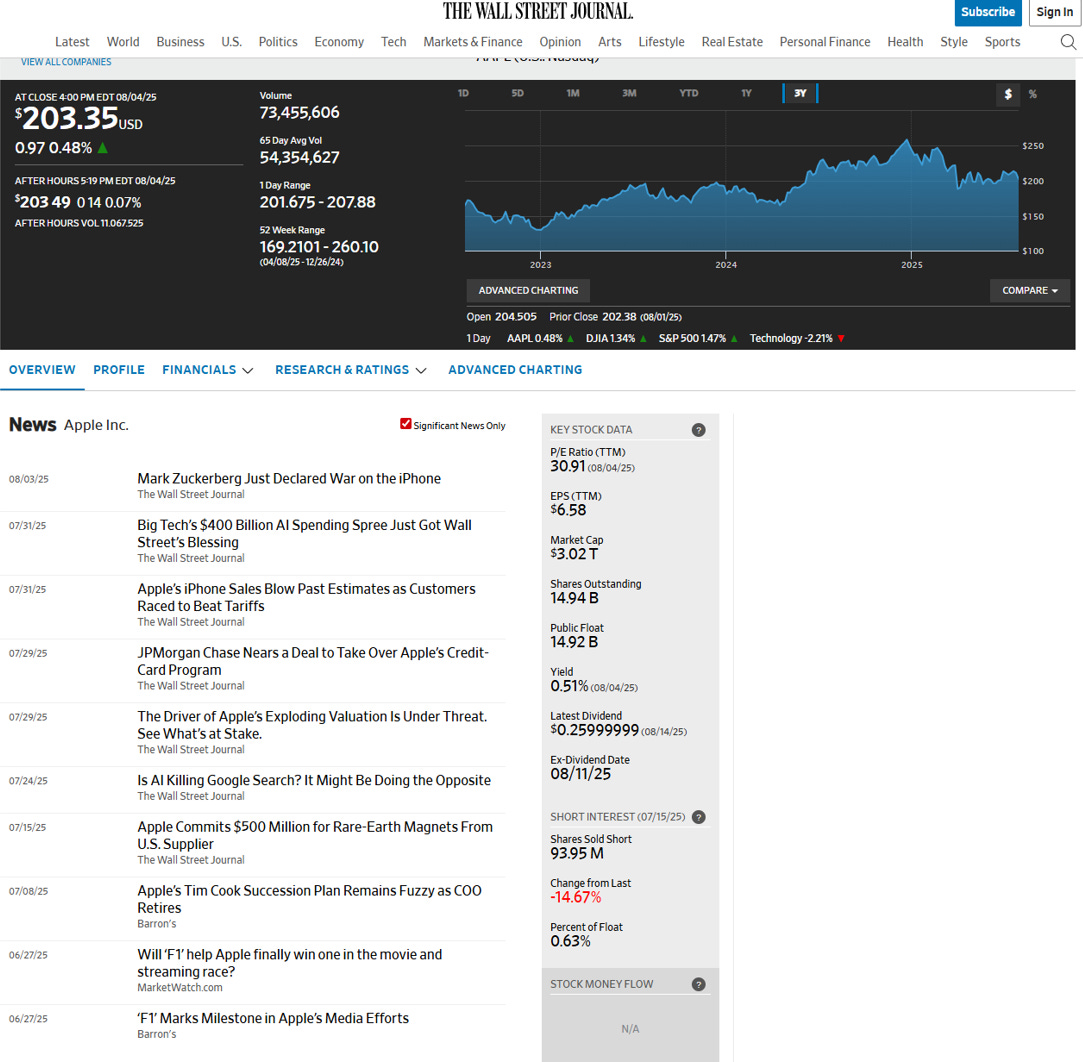Open the Compare dropdown
This screenshot has width=1083, height=1062.
(1030, 291)
